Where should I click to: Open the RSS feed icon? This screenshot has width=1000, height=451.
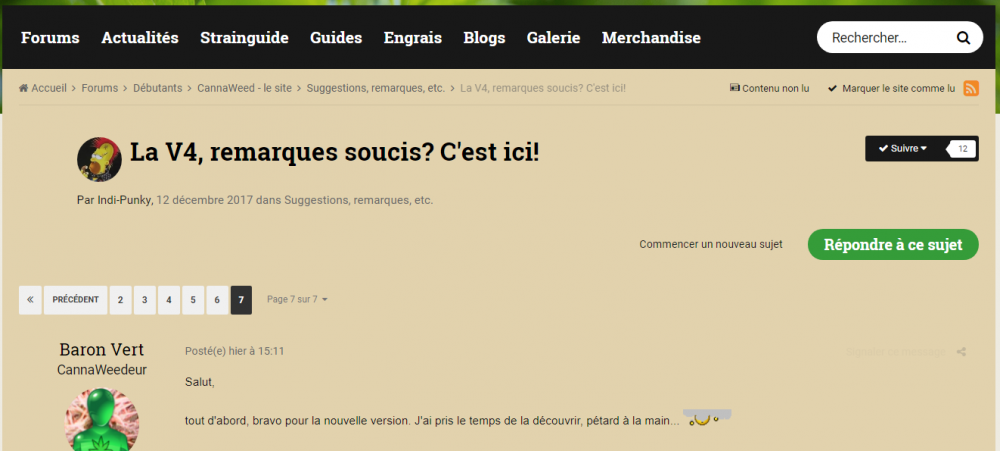(971, 88)
